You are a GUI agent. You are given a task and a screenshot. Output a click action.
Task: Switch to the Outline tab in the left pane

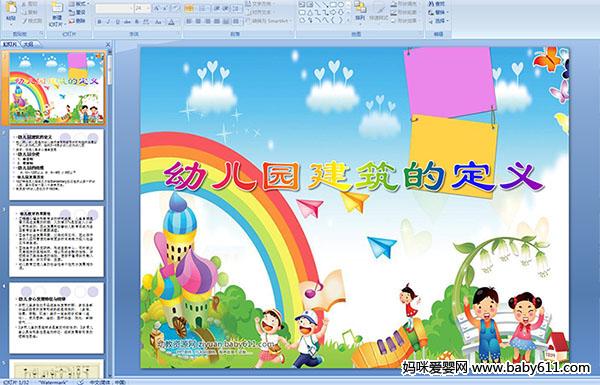28,44
